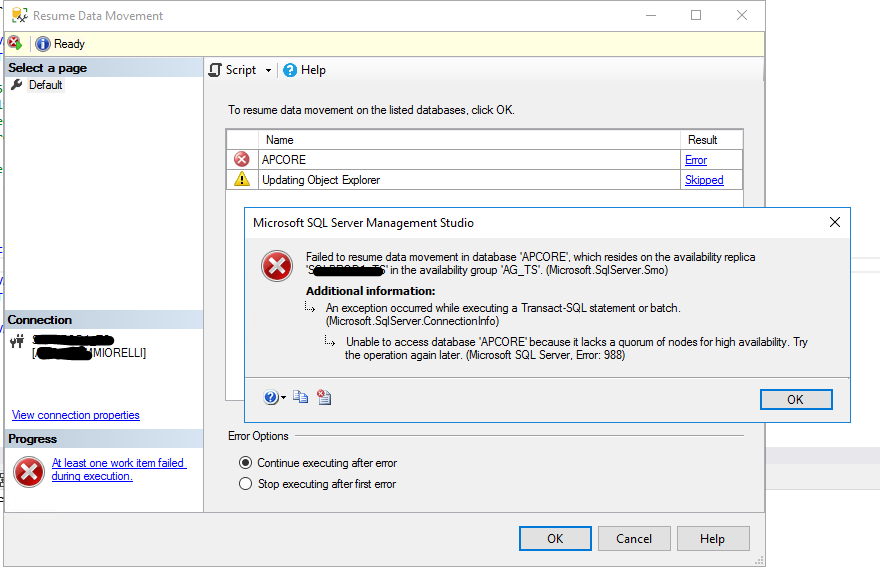Viewport: 880px width, 587px height.
Task: Maximize the Resume Data Movement window
Action: coord(696,15)
